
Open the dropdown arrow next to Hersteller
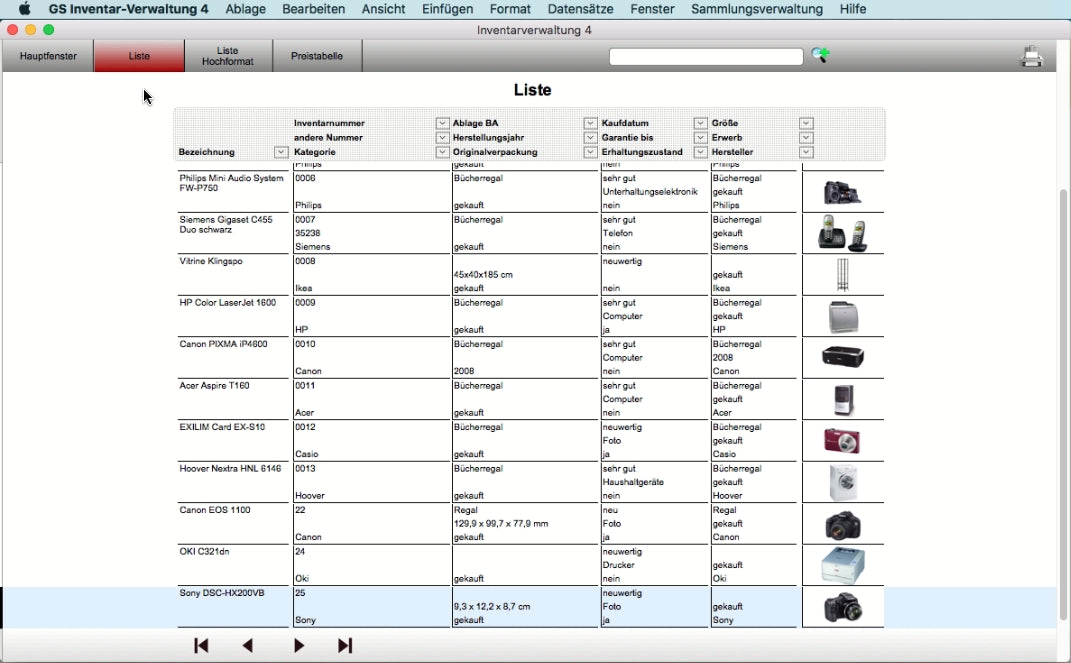806,153
